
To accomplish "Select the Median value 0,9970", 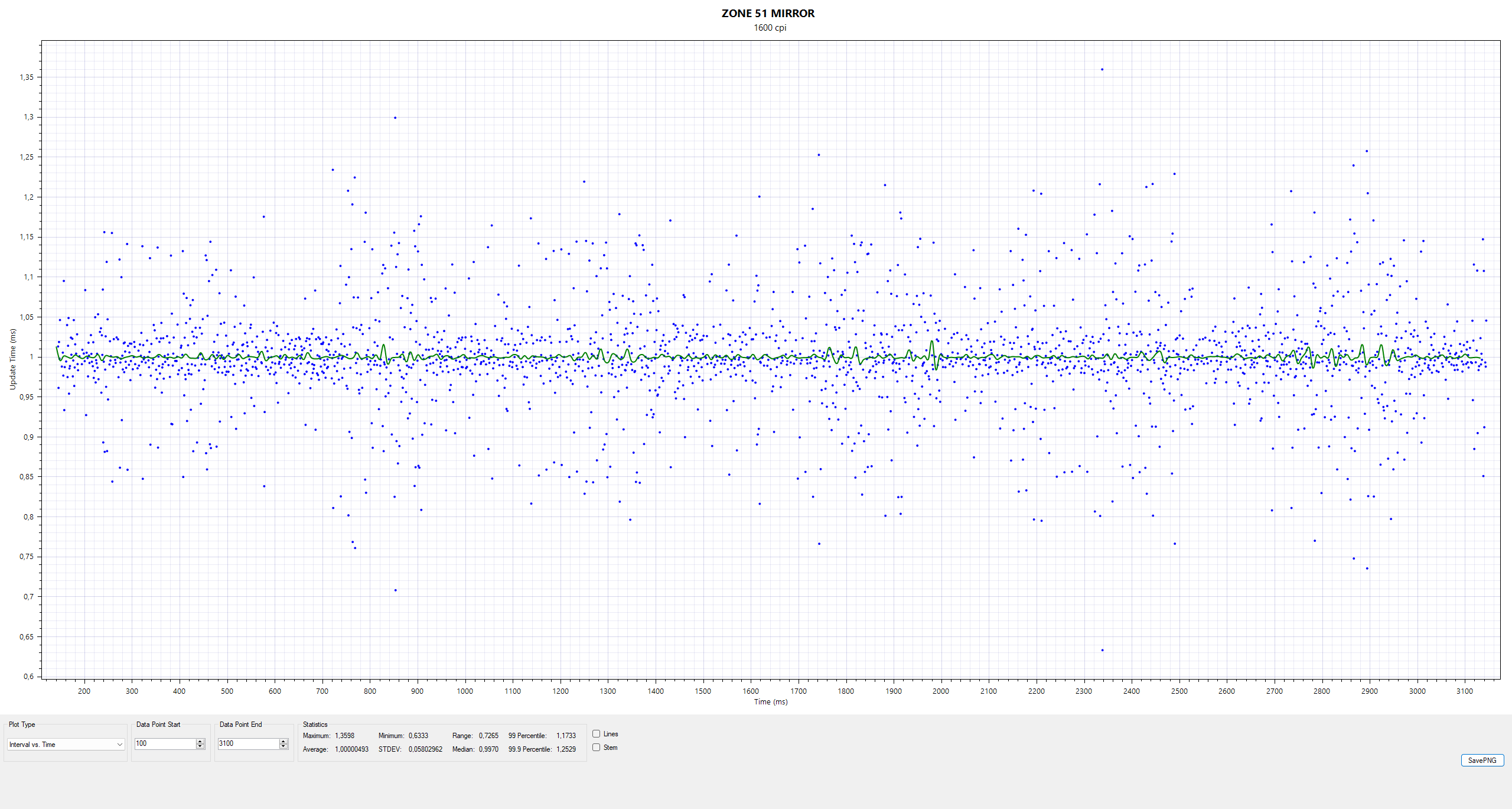I will [488, 749].
